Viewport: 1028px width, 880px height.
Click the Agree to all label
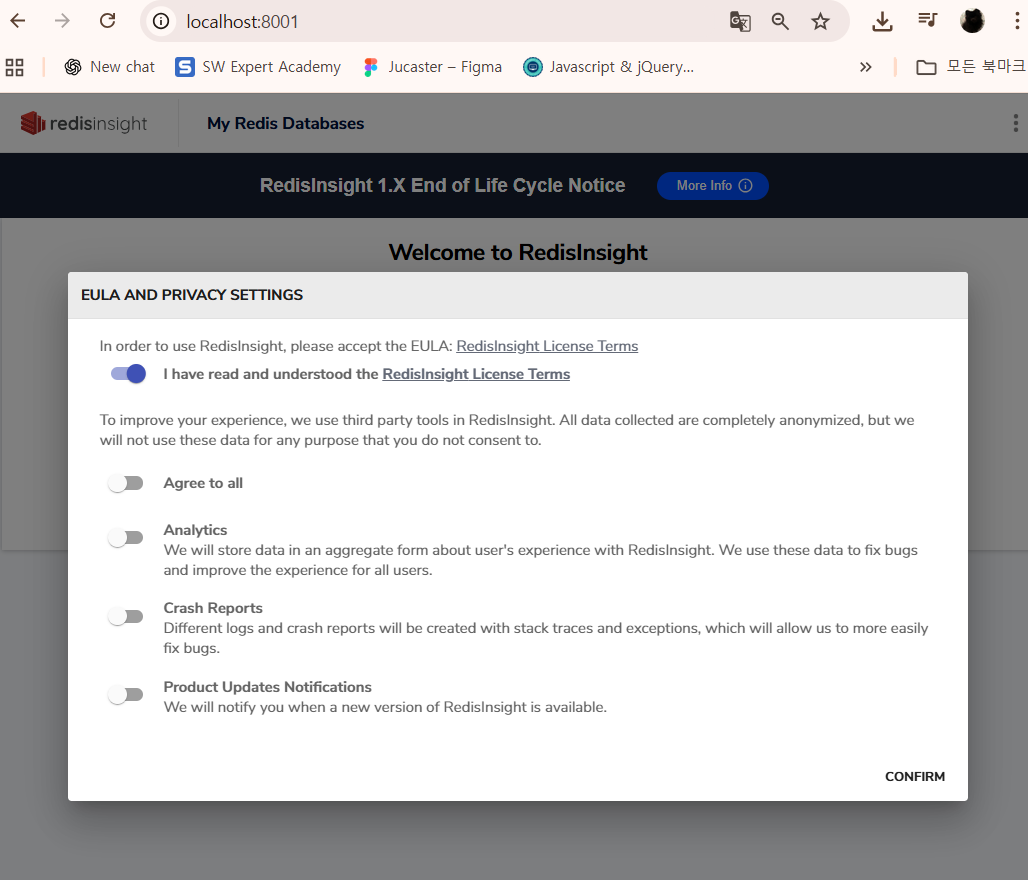click(203, 483)
